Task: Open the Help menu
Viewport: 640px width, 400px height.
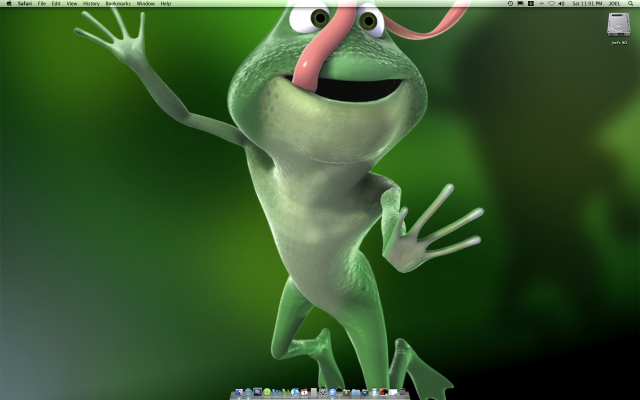Action: (166, 3)
